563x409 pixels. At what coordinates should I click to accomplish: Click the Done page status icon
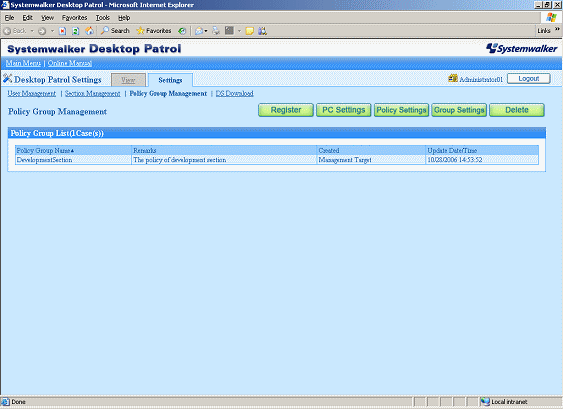pyautogui.click(x=5, y=401)
